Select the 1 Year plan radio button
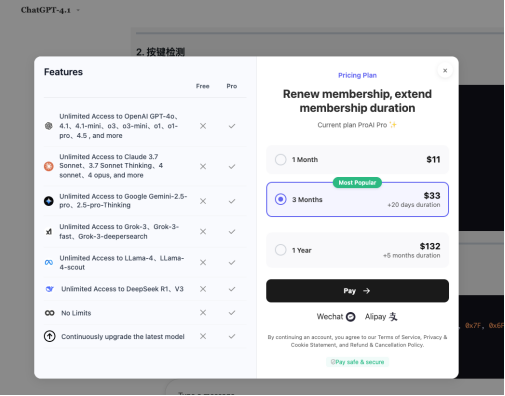This screenshot has width=505, height=396. point(280,250)
